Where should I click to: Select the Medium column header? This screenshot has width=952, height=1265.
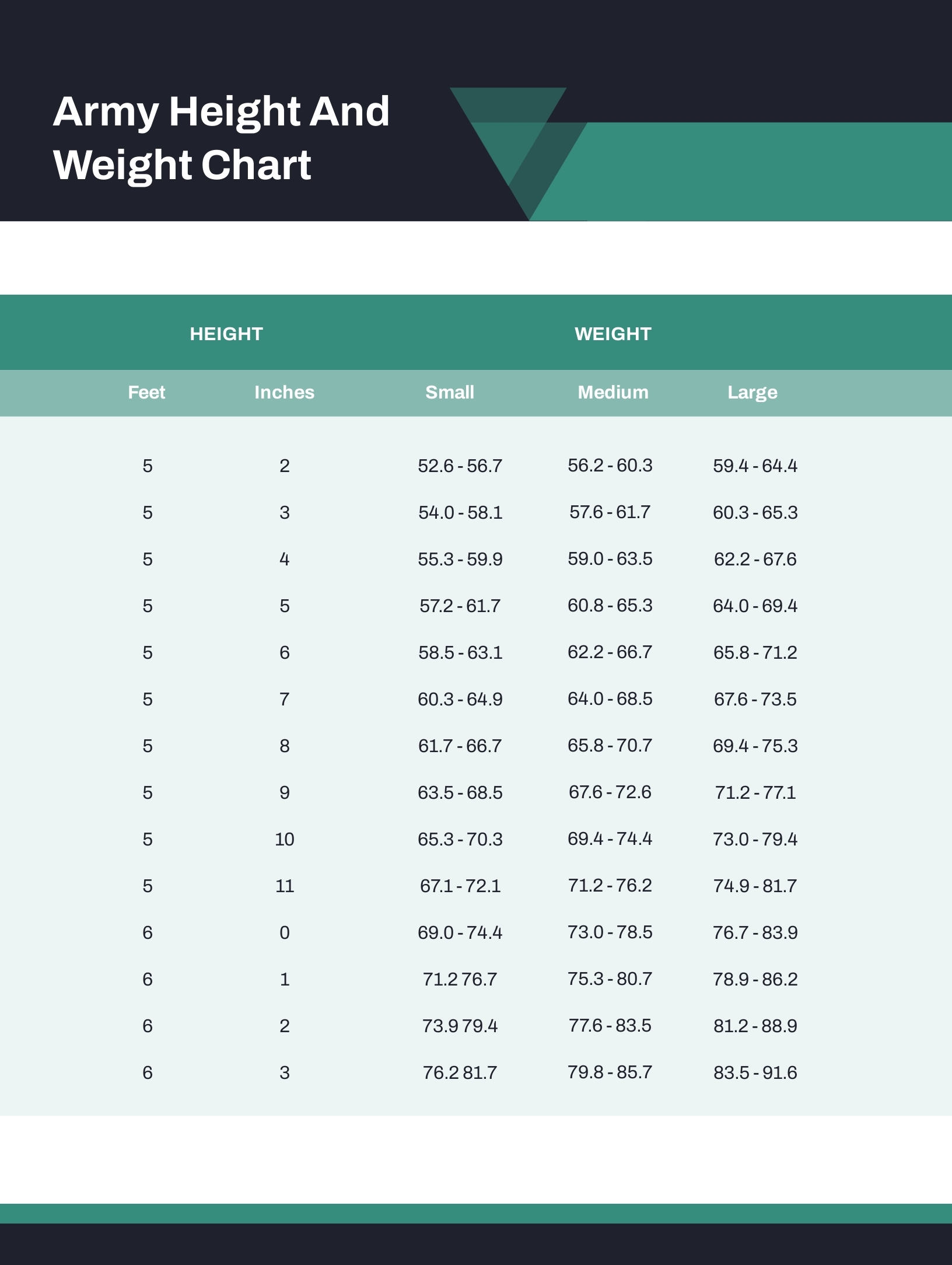612,392
